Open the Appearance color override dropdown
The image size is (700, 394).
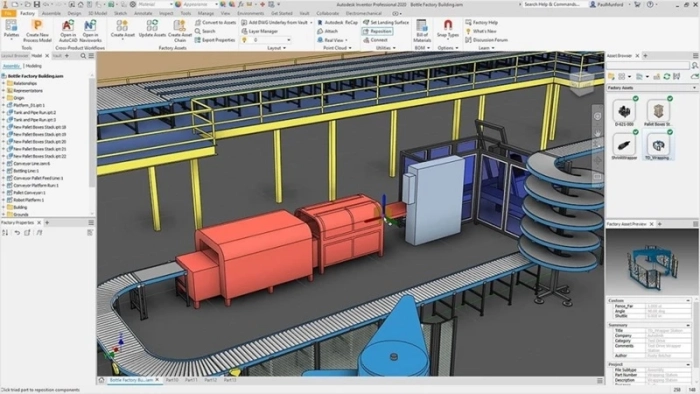click(196, 4)
